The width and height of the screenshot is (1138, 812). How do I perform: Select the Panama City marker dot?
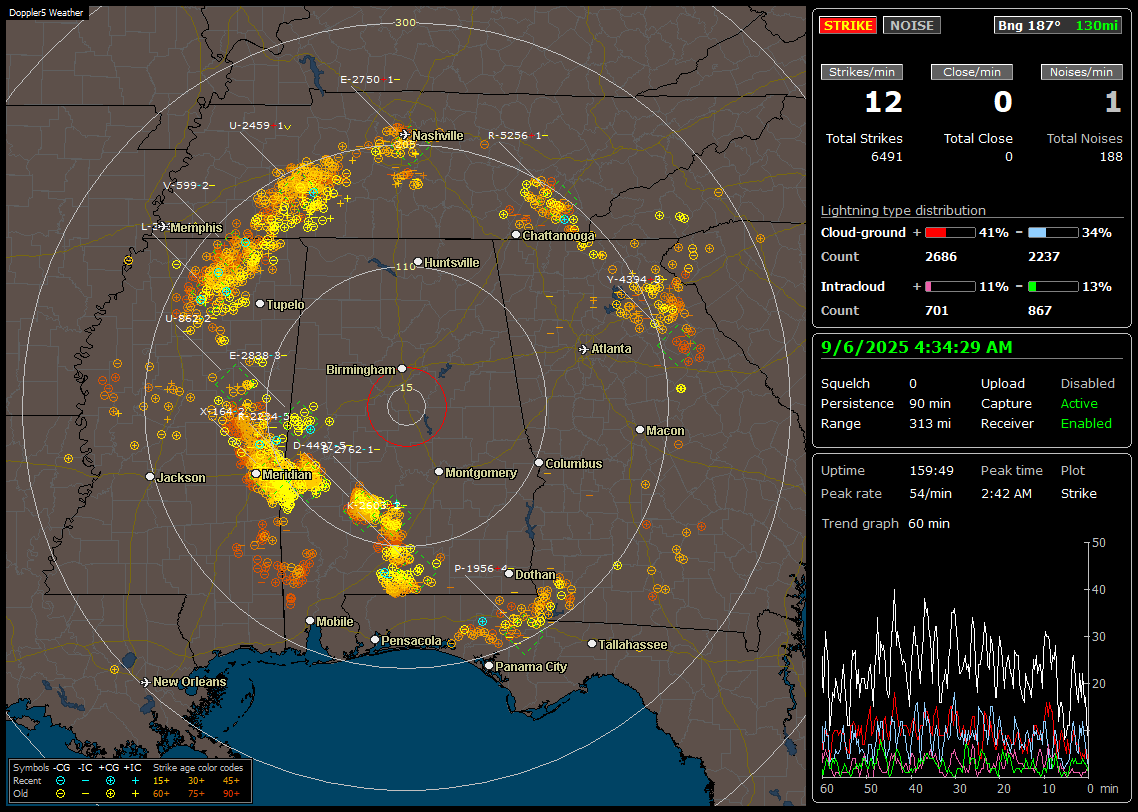coord(489,665)
